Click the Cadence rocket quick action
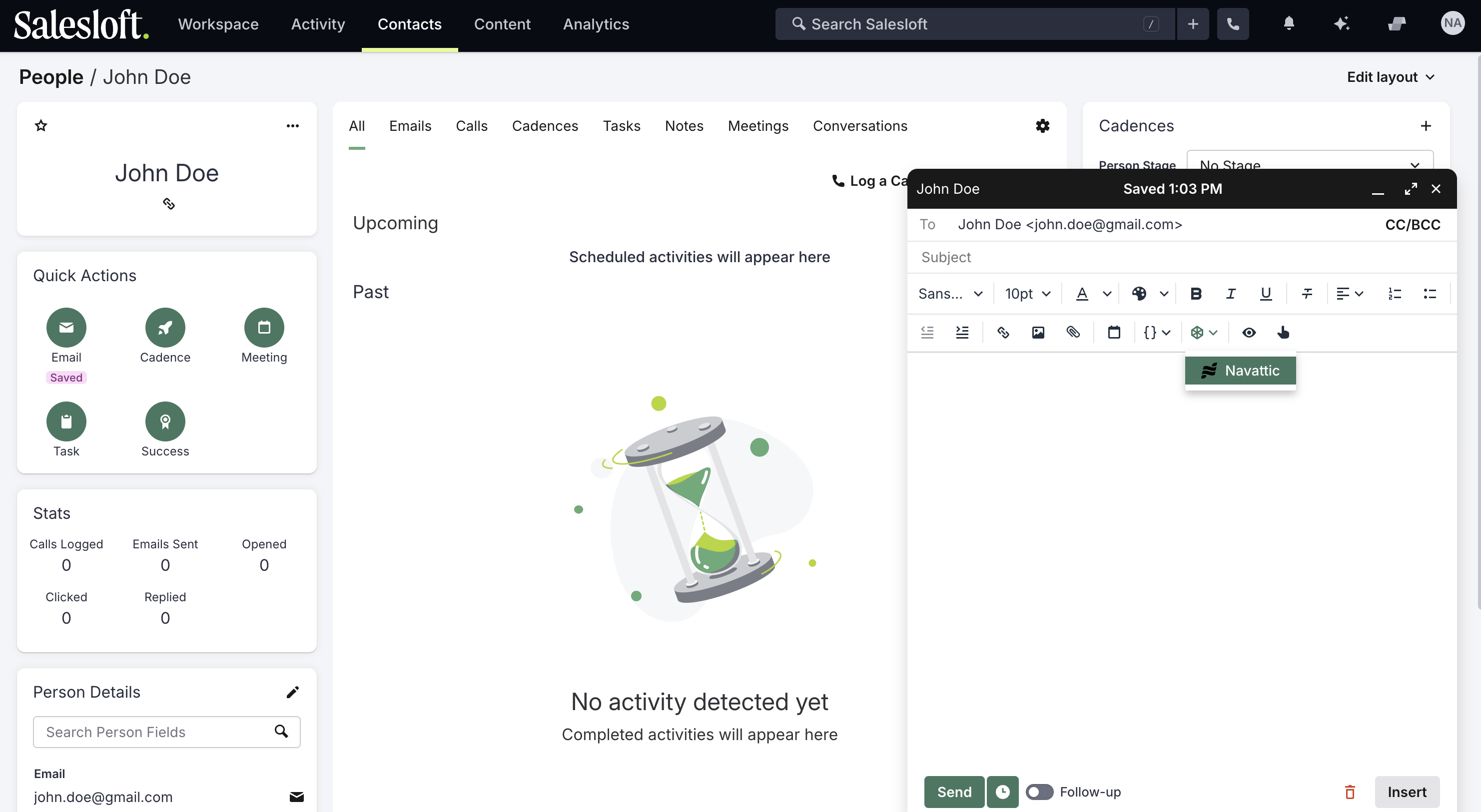1481x812 pixels. 165,328
